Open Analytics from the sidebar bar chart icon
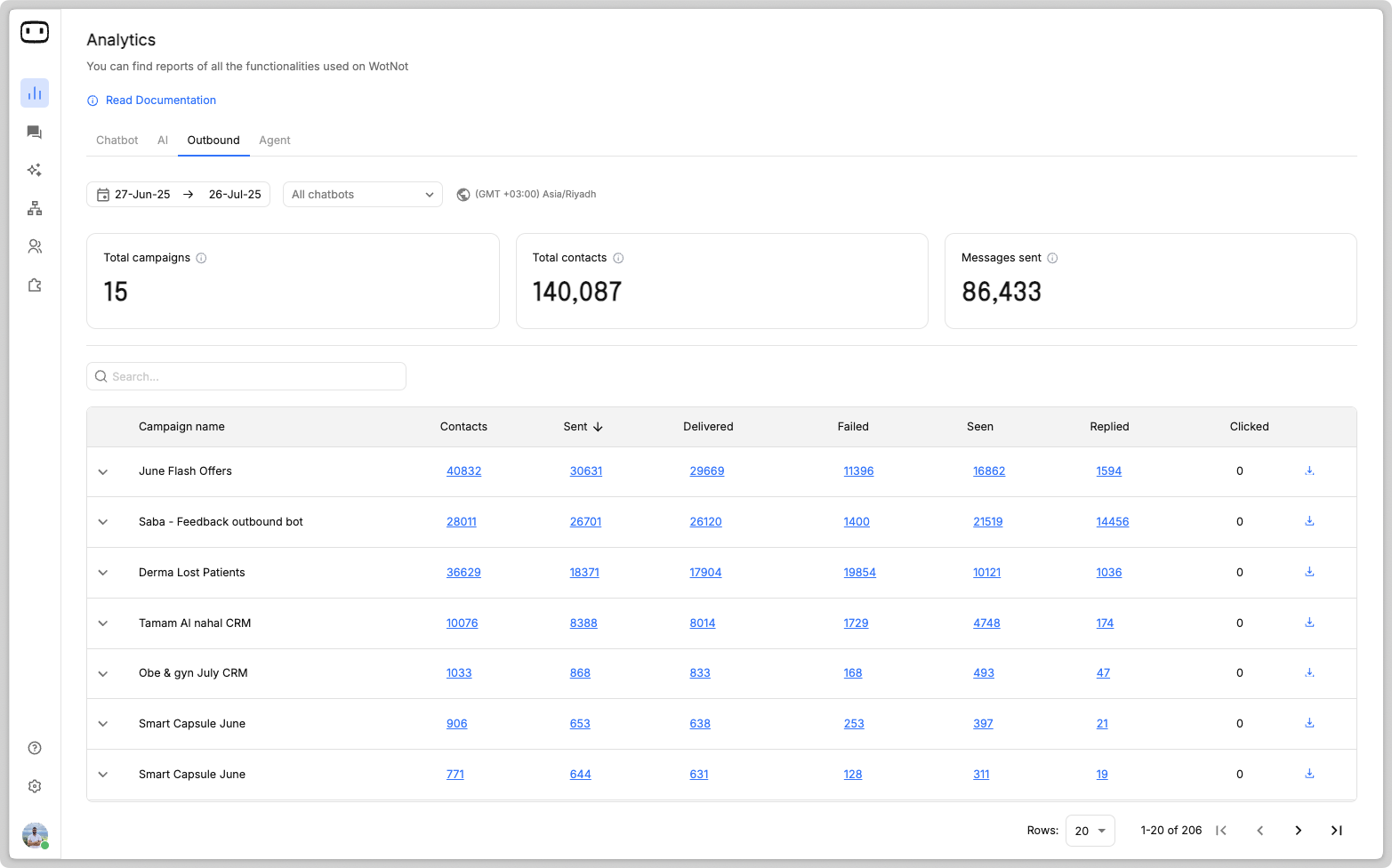 35,93
